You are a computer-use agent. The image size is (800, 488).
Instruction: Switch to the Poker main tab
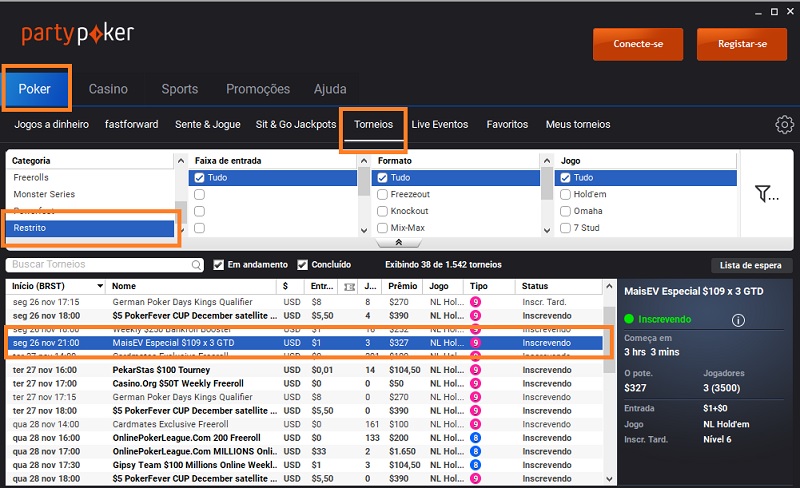pyautogui.click(x=35, y=89)
